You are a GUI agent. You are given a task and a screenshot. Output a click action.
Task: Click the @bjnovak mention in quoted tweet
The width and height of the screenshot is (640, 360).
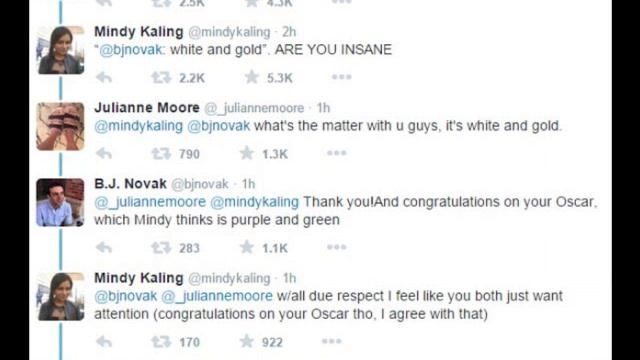131,50
